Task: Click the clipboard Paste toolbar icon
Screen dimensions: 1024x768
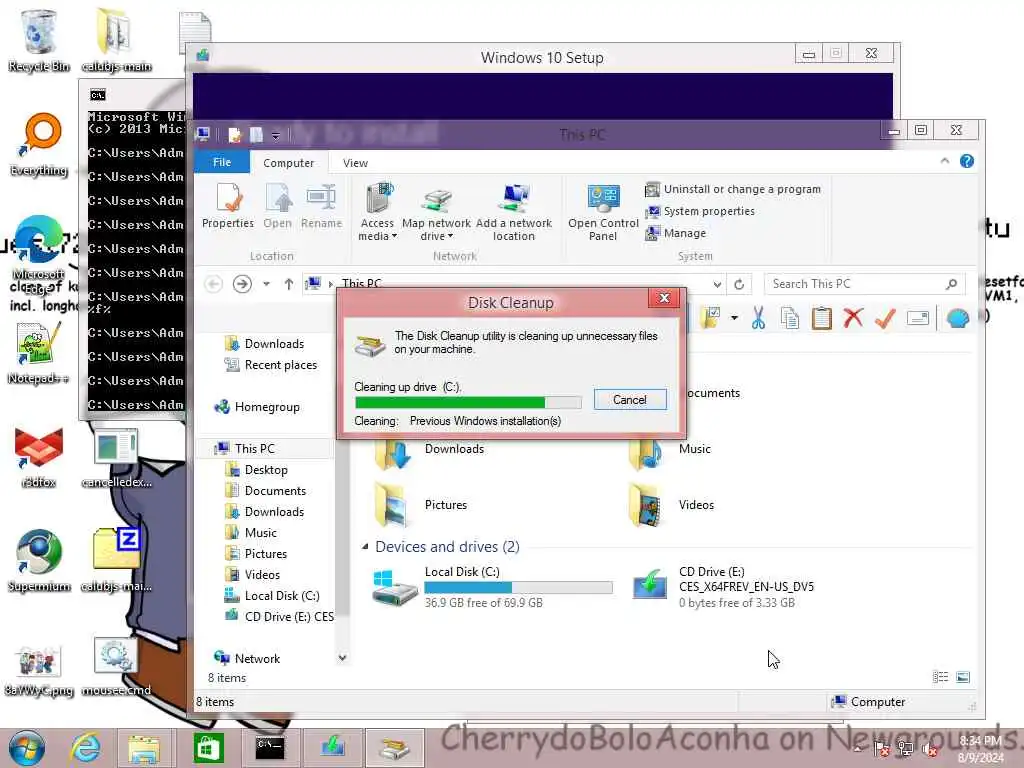Action: pos(822,319)
